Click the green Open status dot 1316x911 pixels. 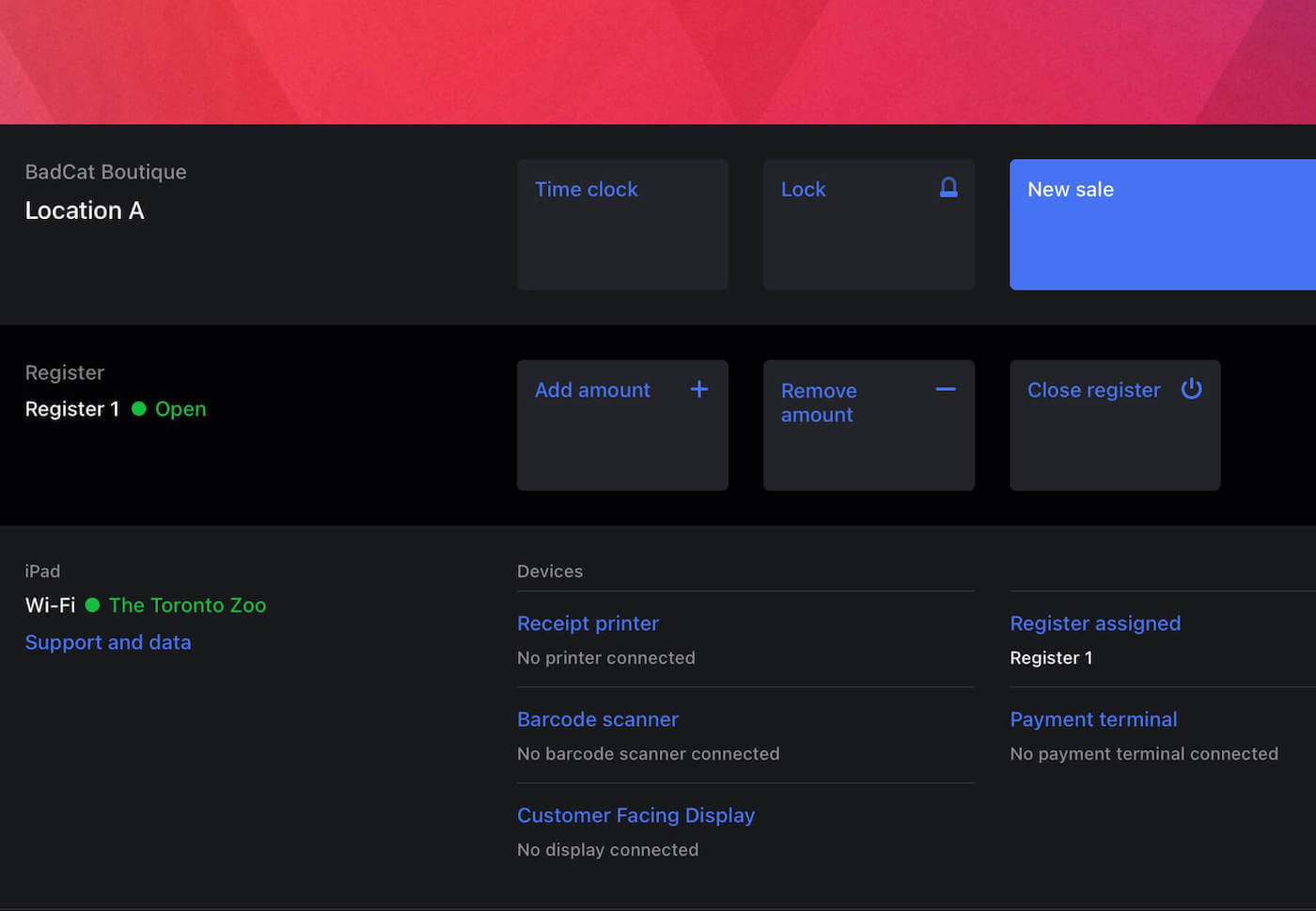(x=139, y=409)
